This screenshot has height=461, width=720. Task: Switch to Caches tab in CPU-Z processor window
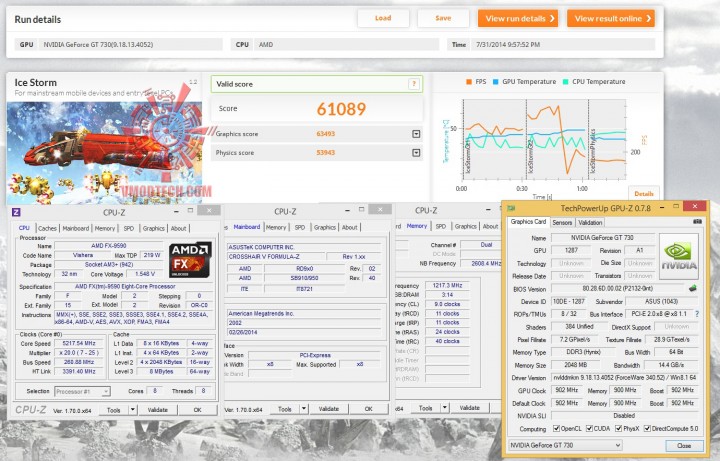pyautogui.click(x=47, y=228)
